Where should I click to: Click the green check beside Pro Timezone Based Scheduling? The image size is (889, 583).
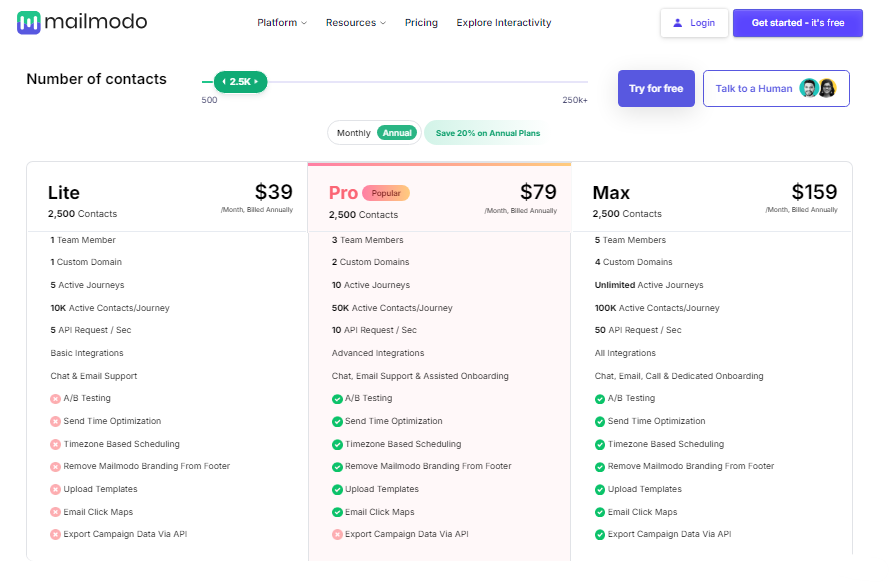coord(337,444)
